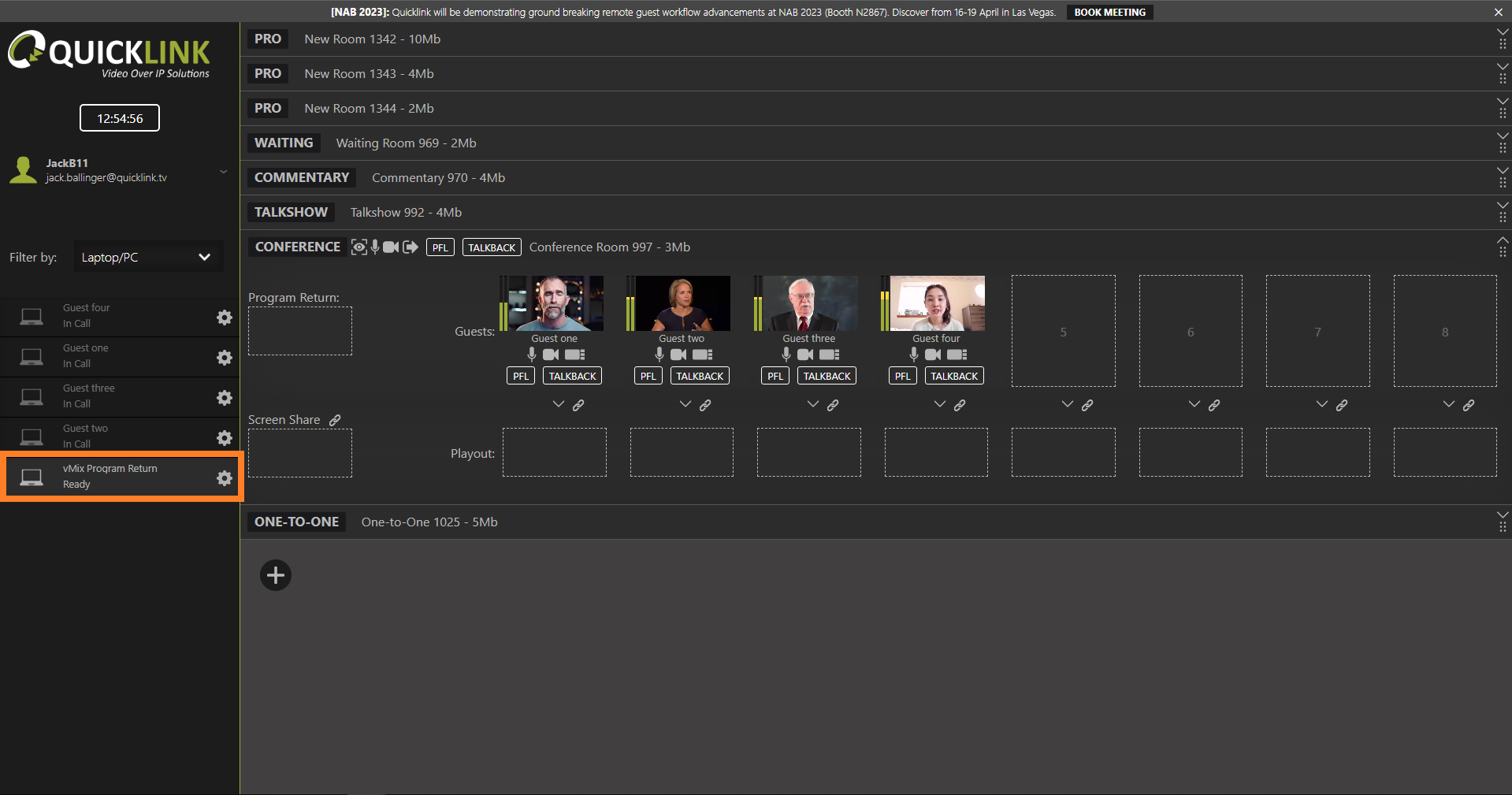Click the Conference room preview eye icon
The width and height of the screenshot is (1512, 795).
tap(359, 247)
